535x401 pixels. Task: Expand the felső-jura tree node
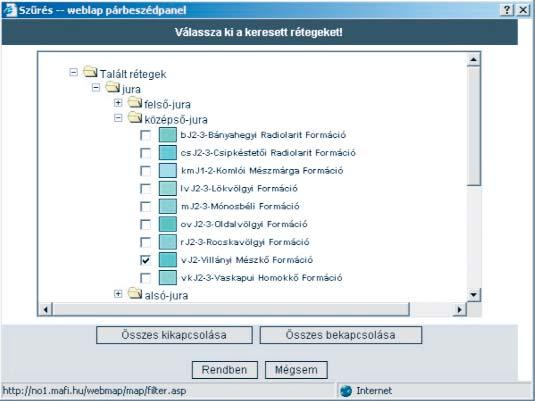(118, 103)
